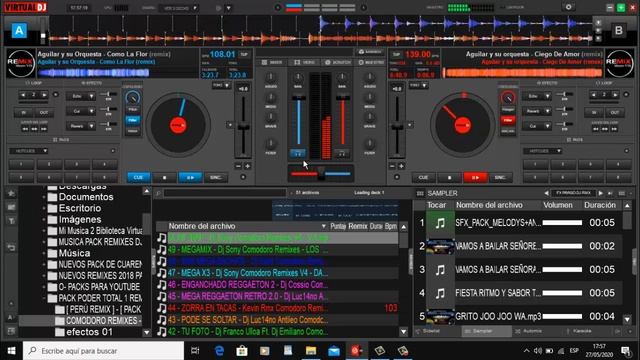Trigger hotcue pad 1 on deck A

[x=21, y=164]
